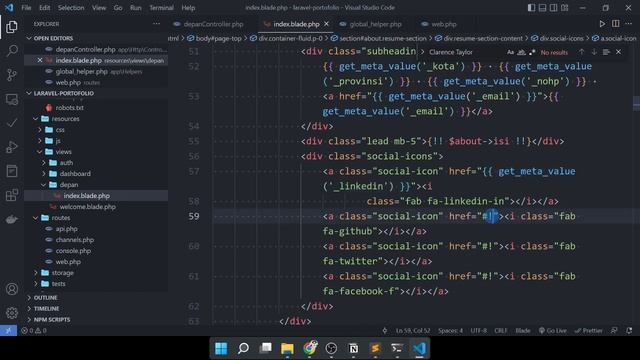
Task: Expand the NPM Scripts section
Action: [x=29, y=320]
